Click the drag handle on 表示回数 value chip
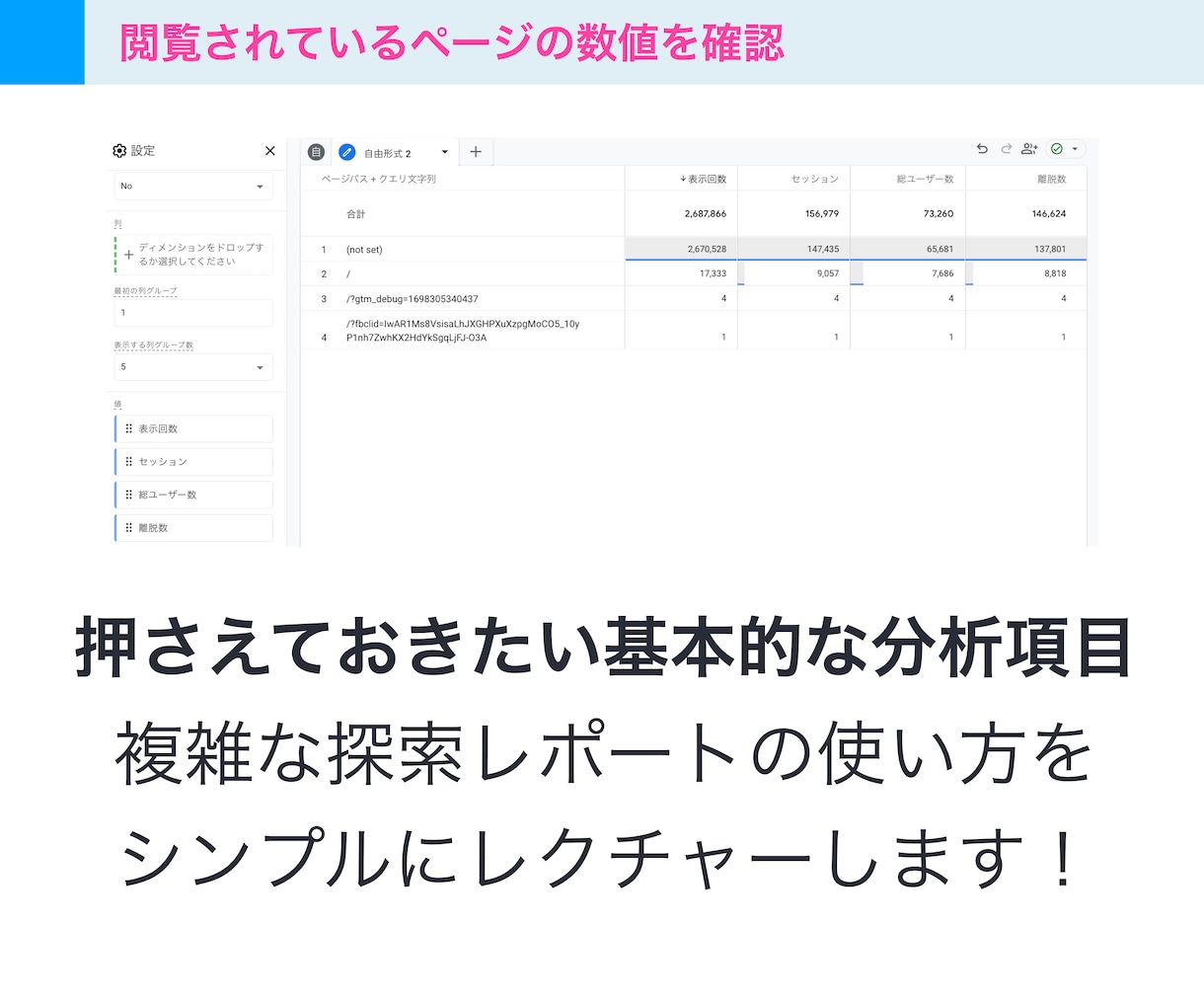The width and height of the screenshot is (1204, 1002). pyautogui.click(x=129, y=429)
